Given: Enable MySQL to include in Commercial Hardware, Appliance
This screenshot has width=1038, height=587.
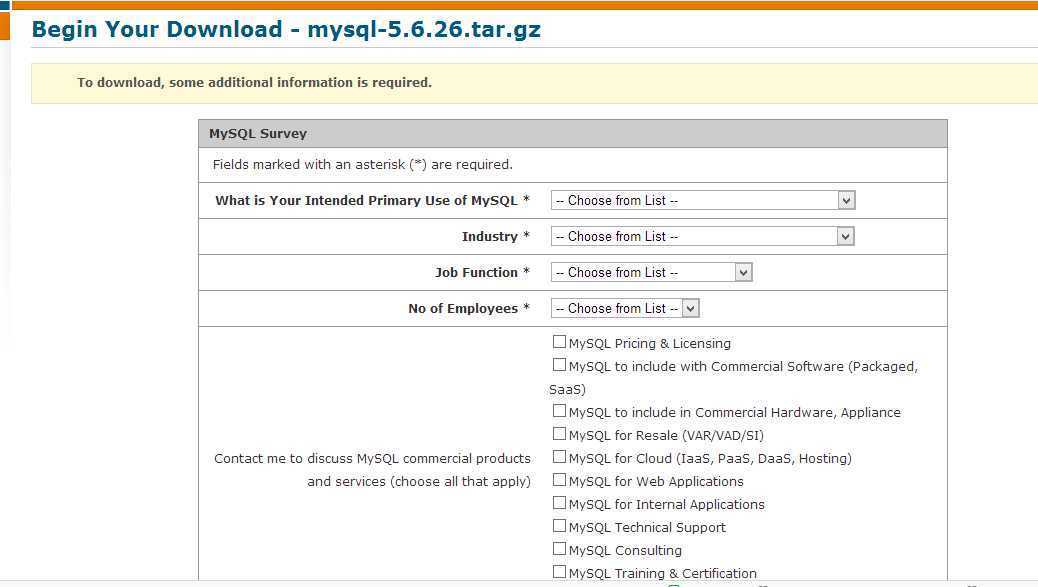Looking at the screenshot, I should point(560,411).
